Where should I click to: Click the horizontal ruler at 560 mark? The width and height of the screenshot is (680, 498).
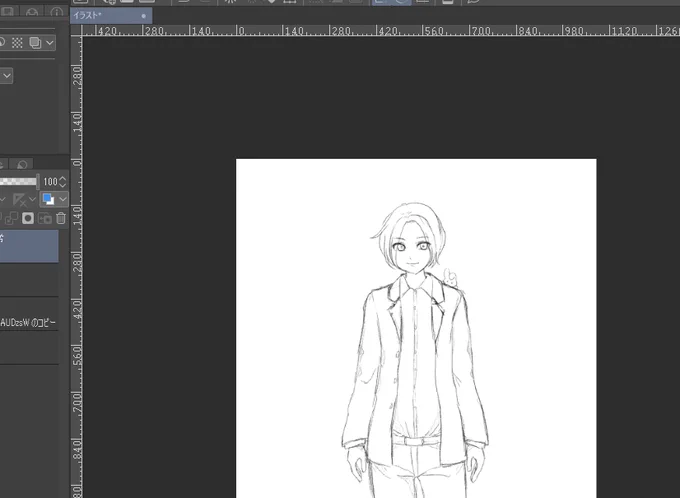coord(434,31)
